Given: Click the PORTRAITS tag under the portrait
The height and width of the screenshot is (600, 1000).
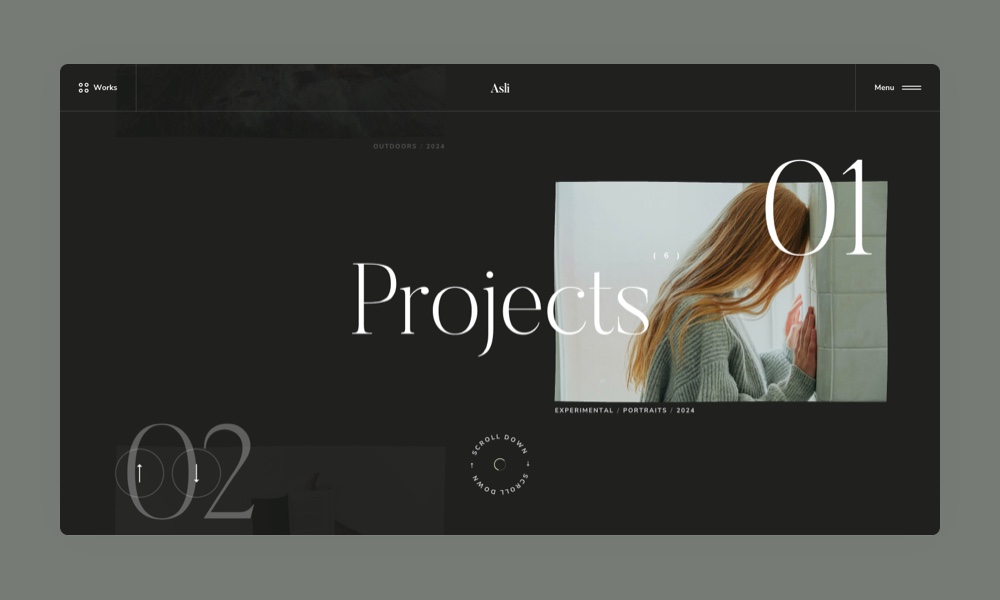Looking at the screenshot, I should pos(644,410).
